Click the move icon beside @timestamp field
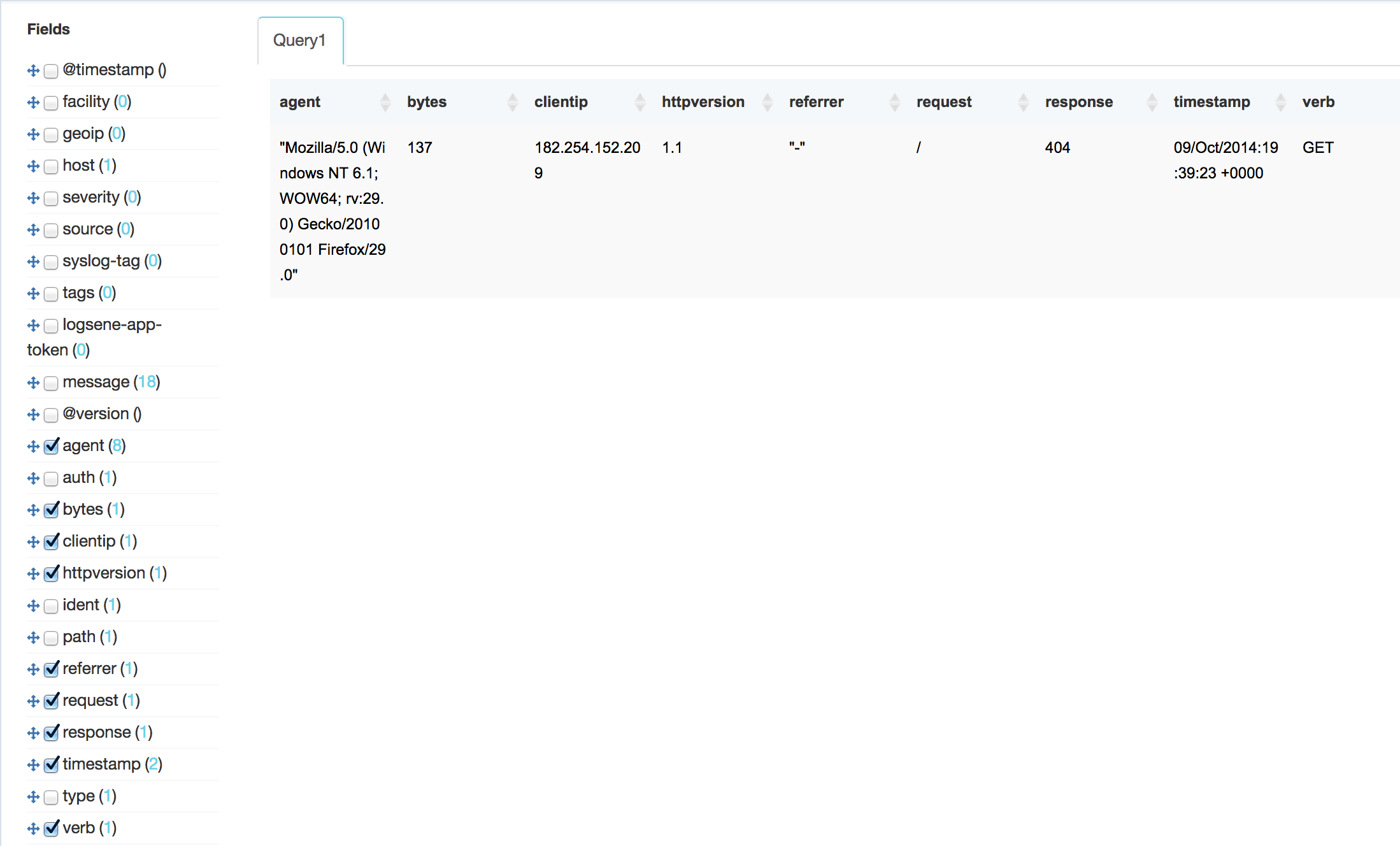 (33, 70)
